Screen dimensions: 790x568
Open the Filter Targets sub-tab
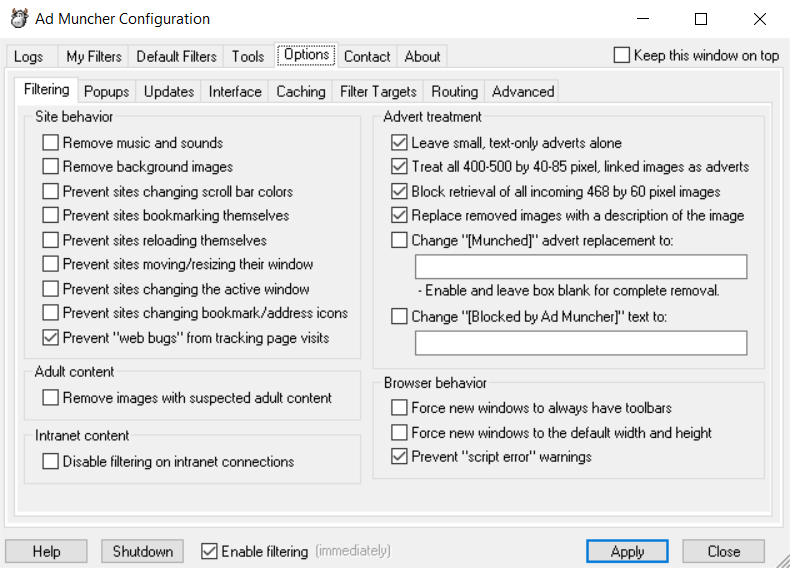[378, 92]
